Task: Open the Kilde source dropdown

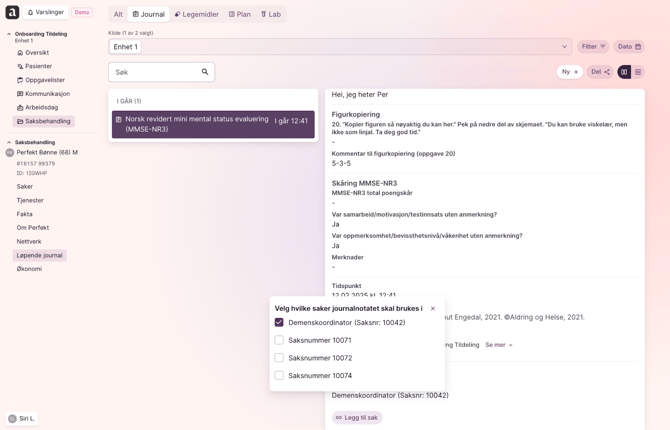Action: click(564, 47)
